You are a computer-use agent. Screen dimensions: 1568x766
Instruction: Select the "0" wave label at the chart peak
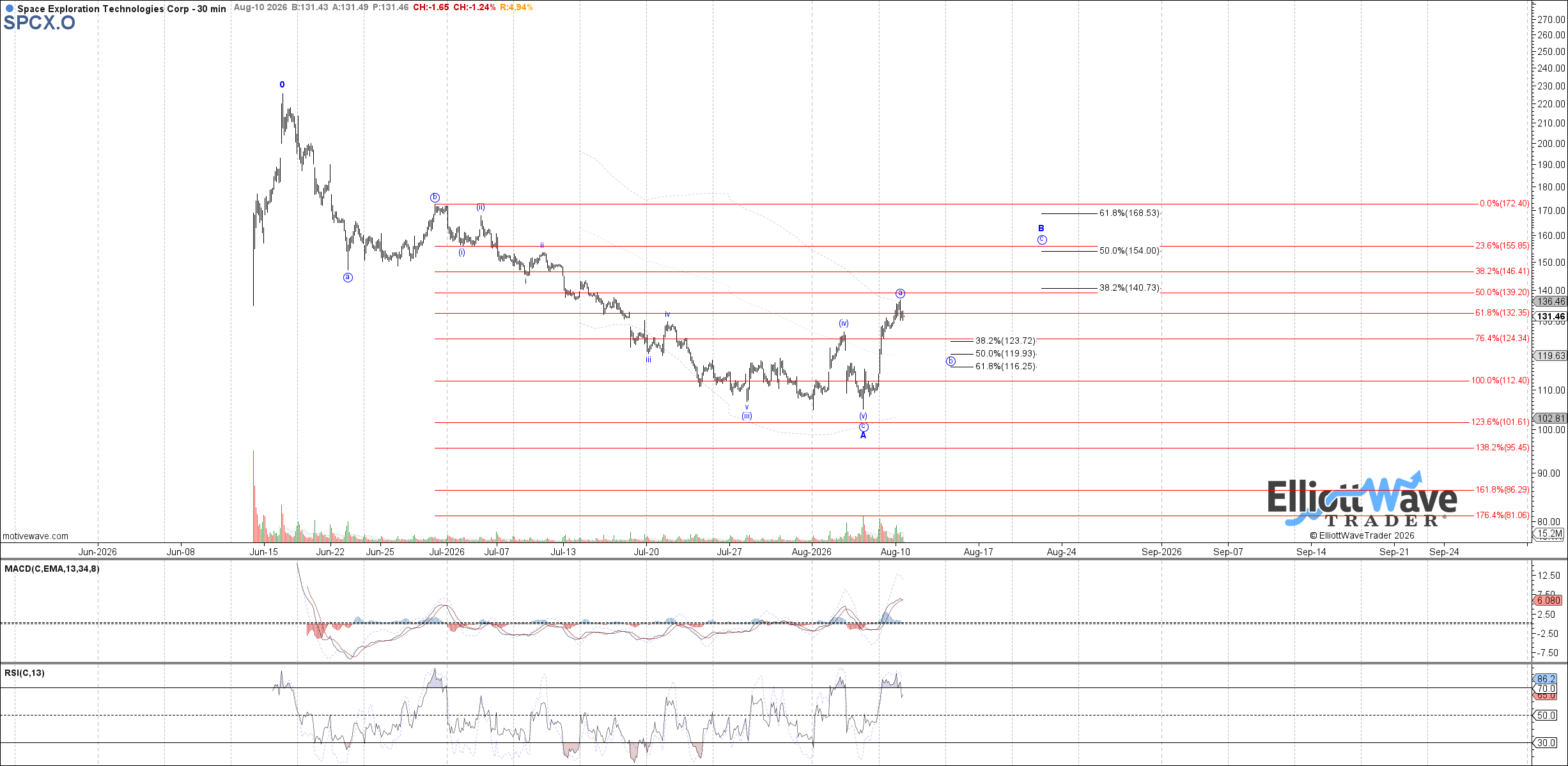282,84
